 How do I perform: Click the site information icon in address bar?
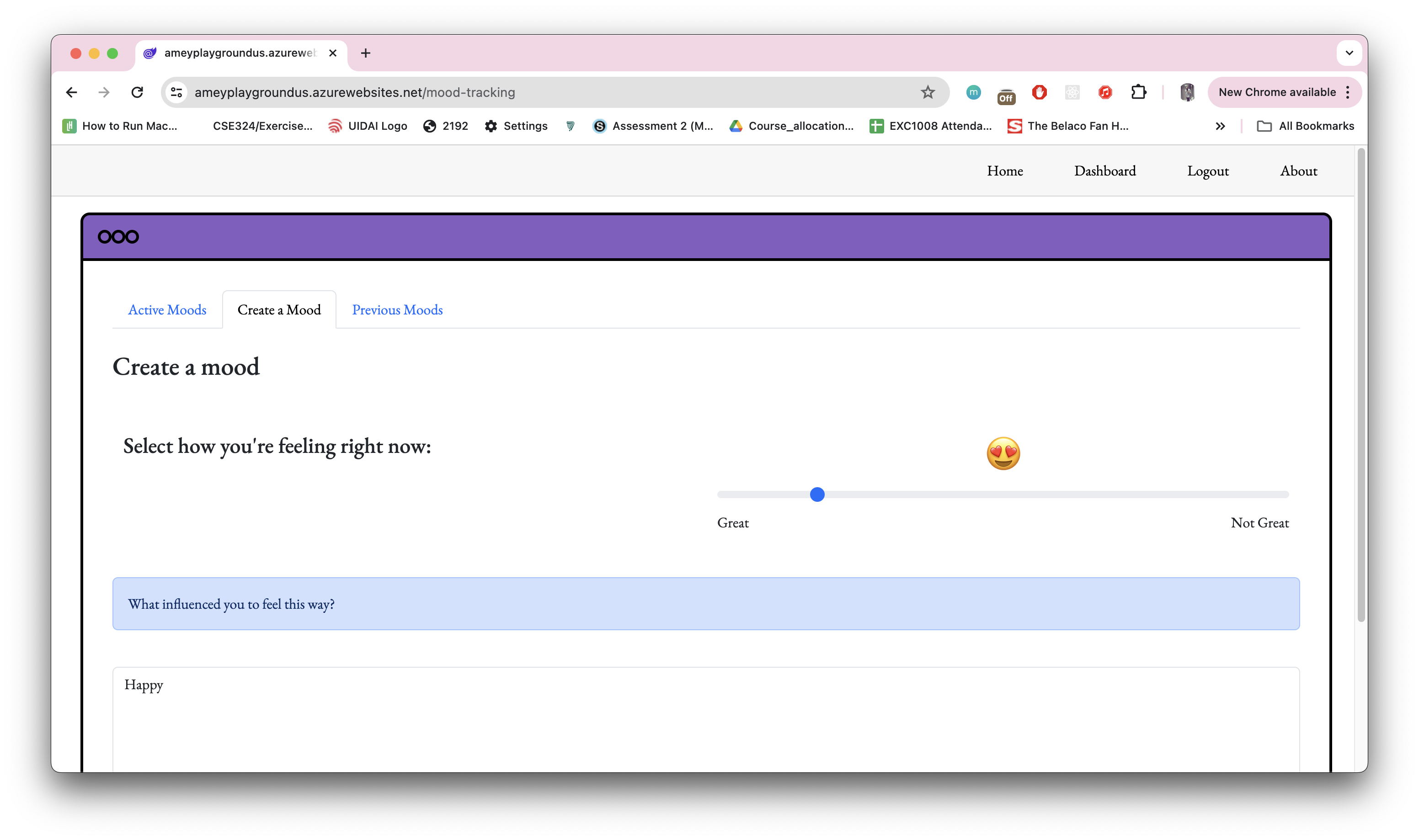pyautogui.click(x=176, y=92)
